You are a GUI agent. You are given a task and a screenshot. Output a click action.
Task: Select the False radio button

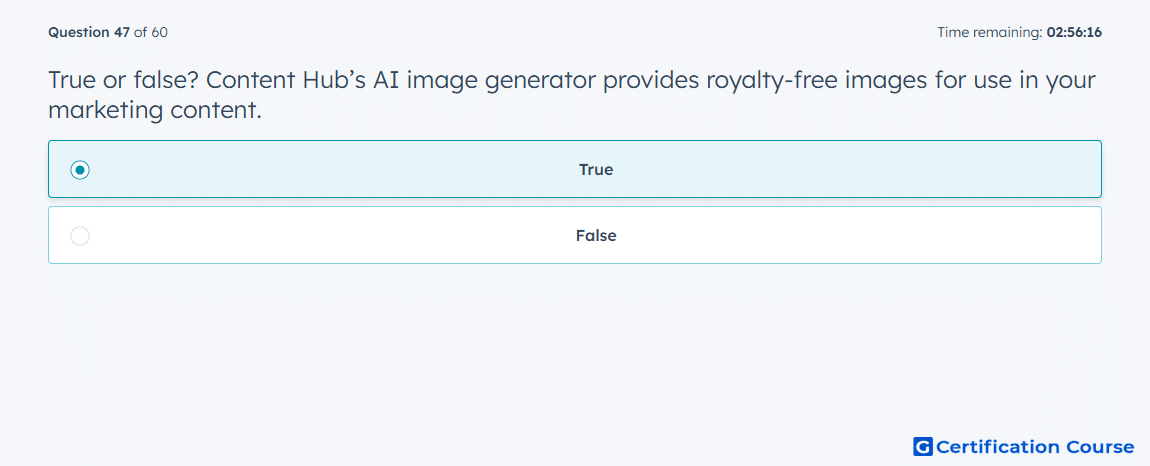80,236
